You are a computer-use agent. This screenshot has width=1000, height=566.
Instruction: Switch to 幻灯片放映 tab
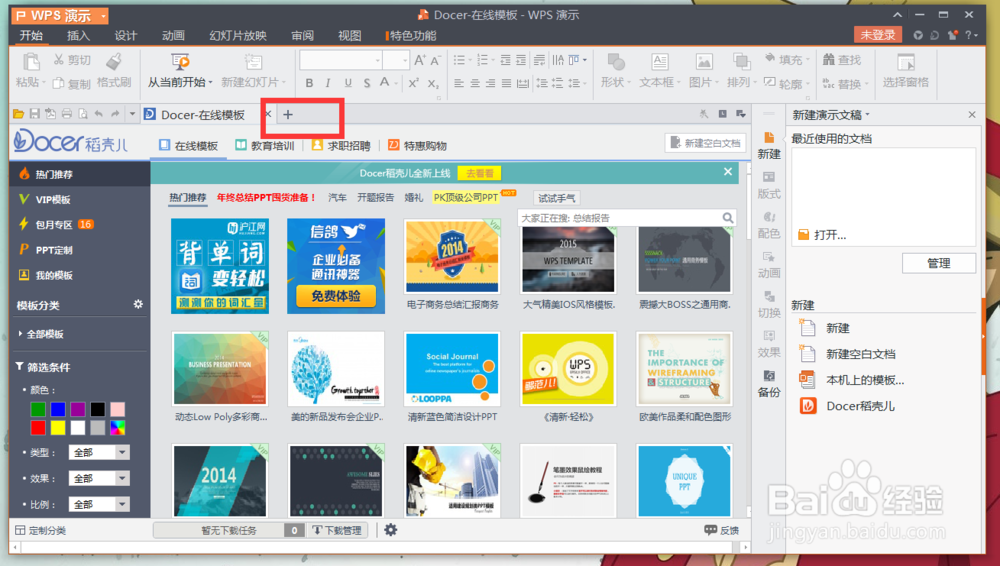(x=238, y=36)
